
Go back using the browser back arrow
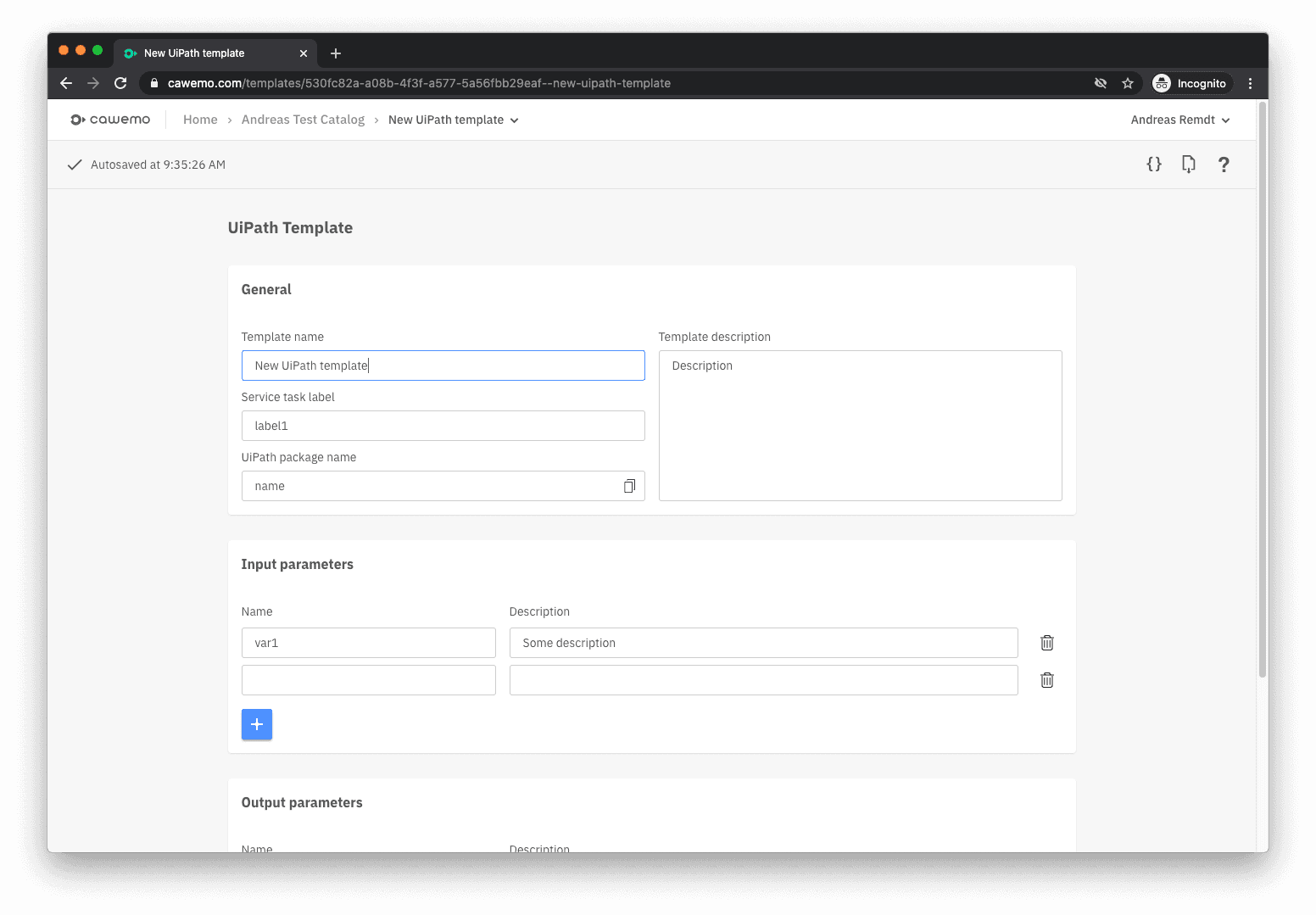point(66,83)
